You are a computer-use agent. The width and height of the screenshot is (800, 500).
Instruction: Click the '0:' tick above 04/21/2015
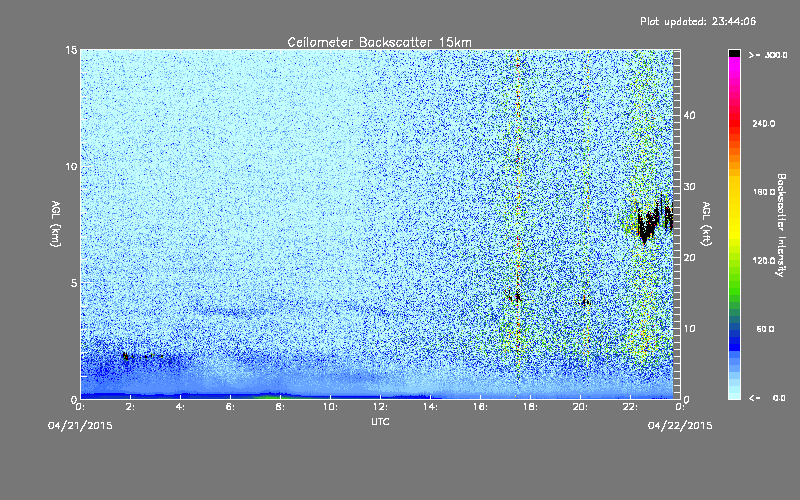click(80, 407)
